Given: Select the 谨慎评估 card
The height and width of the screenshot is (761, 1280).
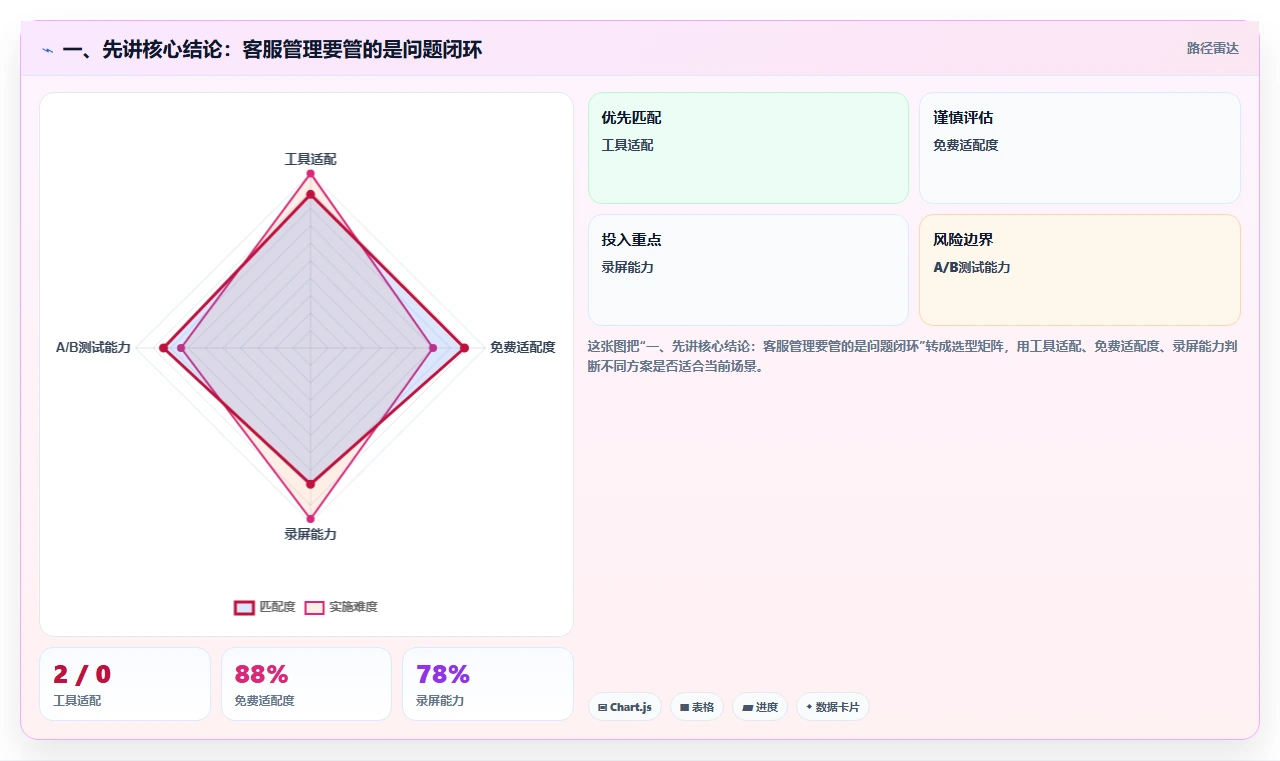Looking at the screenshot, I should point(1080,148).
